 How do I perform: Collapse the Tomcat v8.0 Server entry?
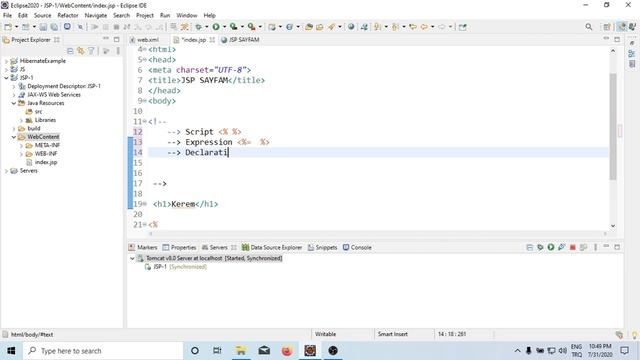132,258
